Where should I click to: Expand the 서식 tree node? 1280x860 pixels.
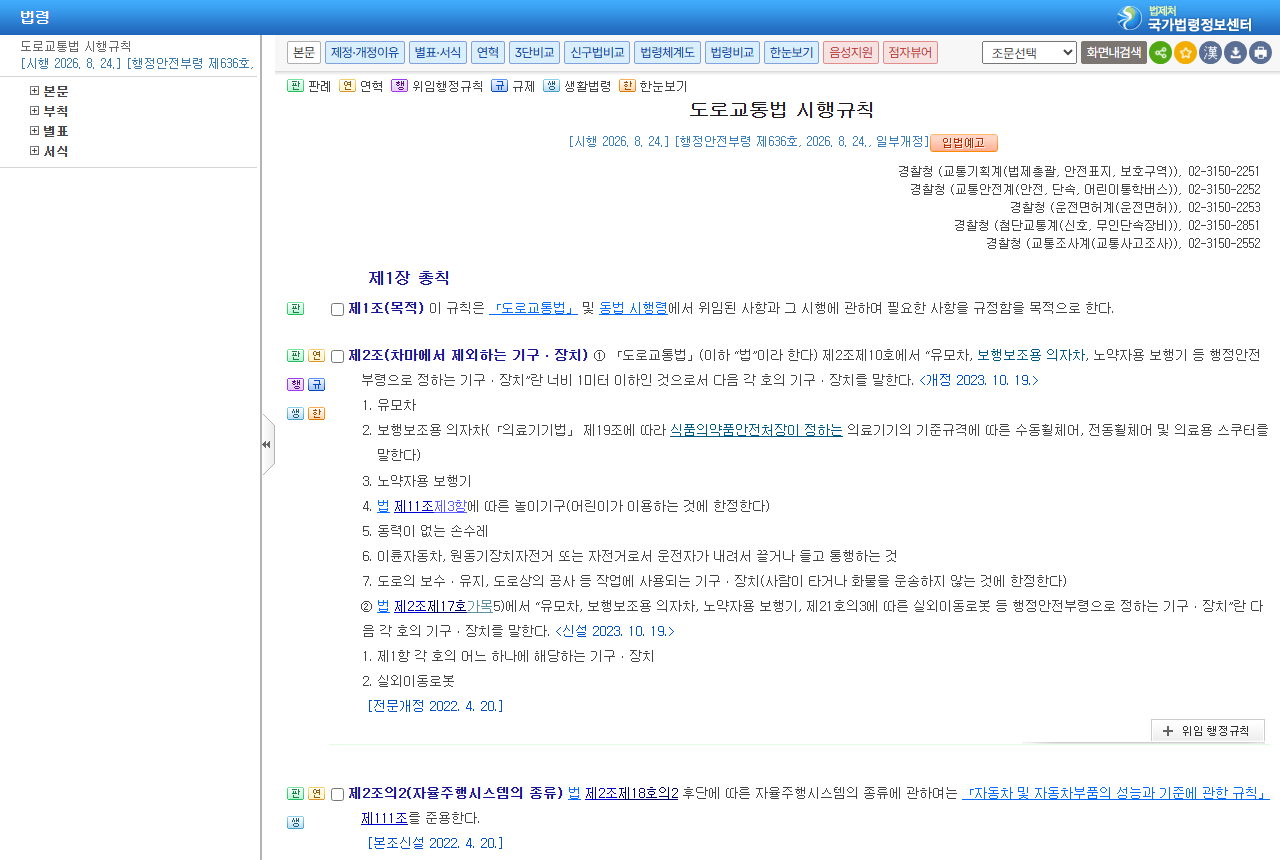click(x=35, y=151)
